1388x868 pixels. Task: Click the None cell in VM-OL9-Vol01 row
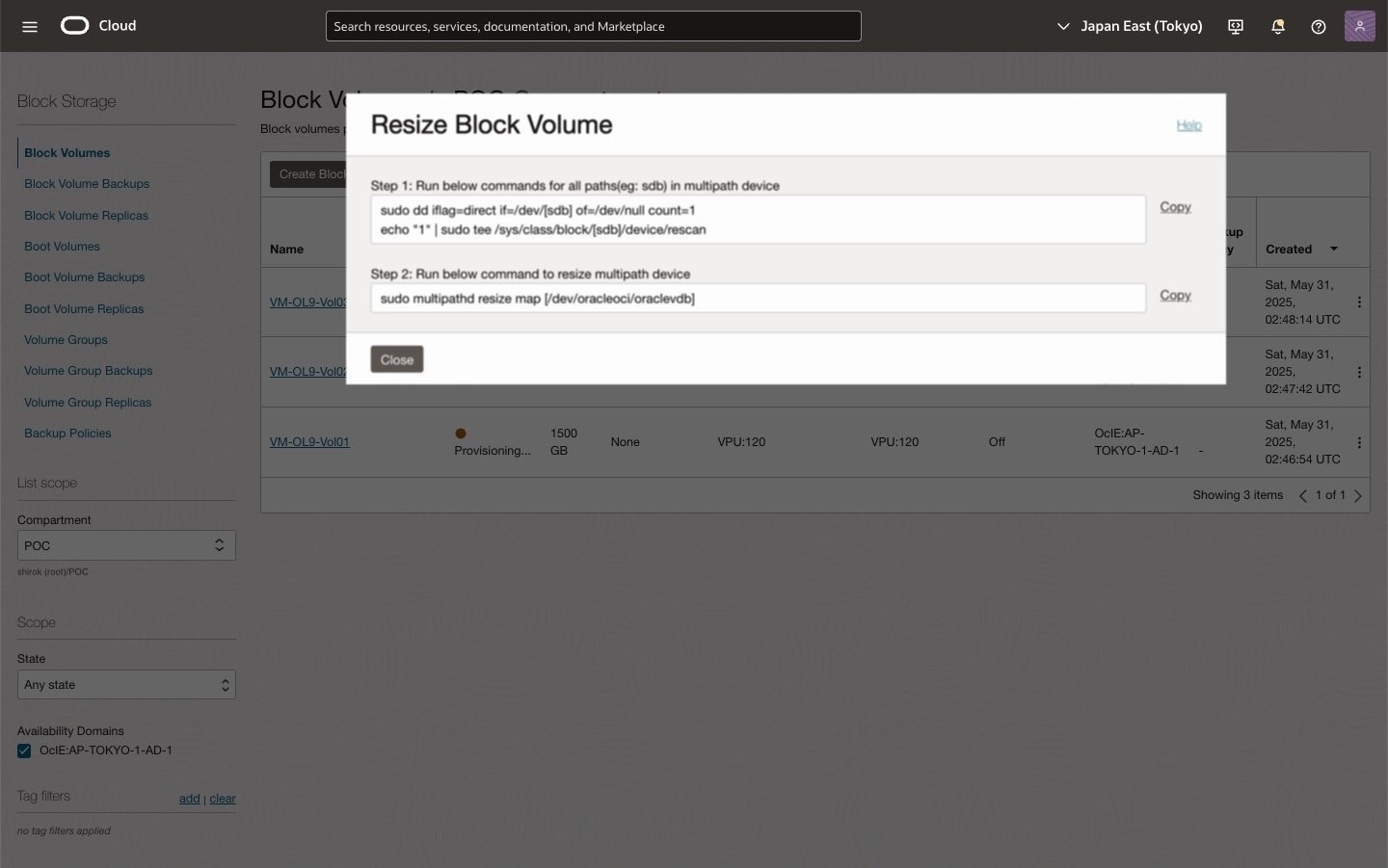click(625, 442)
